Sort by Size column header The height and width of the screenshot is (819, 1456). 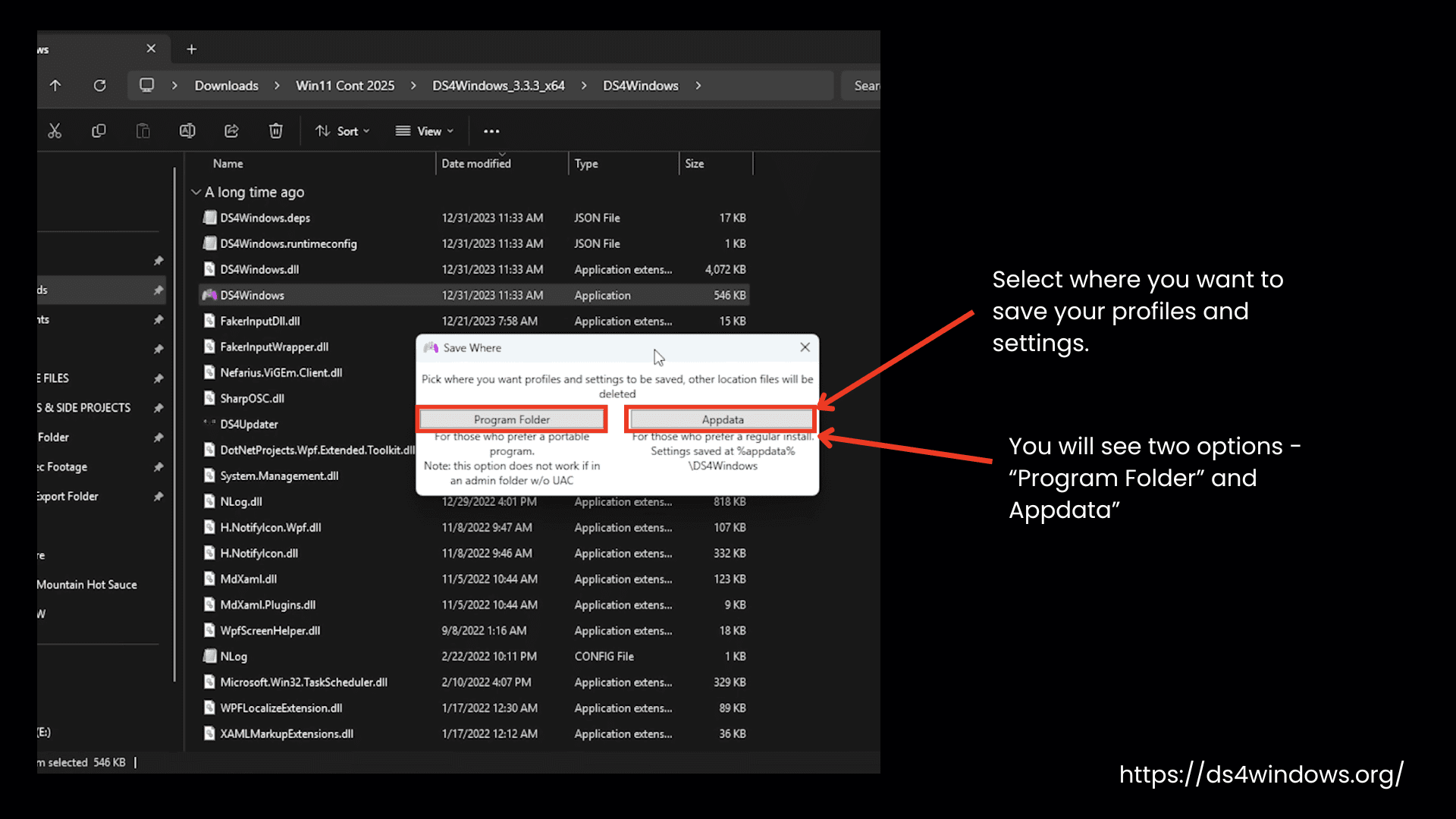(x=694, y=164)
